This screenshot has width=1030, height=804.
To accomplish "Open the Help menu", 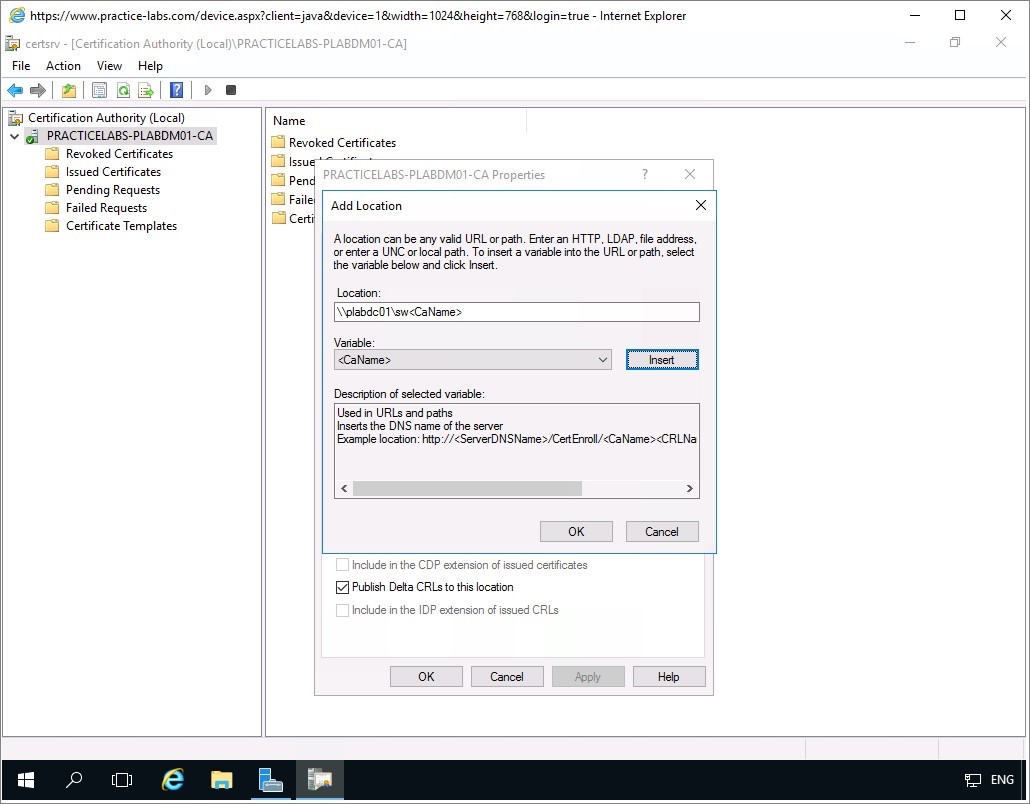I will (x=150, y=66).
